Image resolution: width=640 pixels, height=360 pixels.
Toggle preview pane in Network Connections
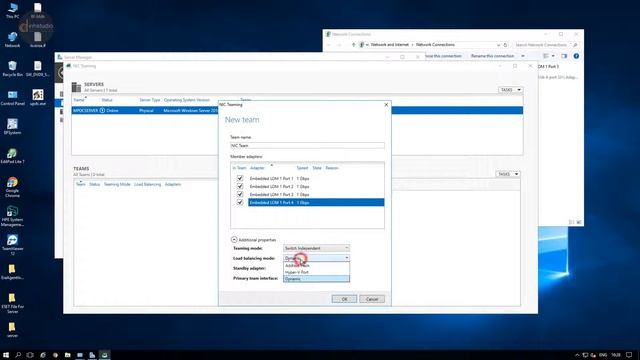pos(564,56)
